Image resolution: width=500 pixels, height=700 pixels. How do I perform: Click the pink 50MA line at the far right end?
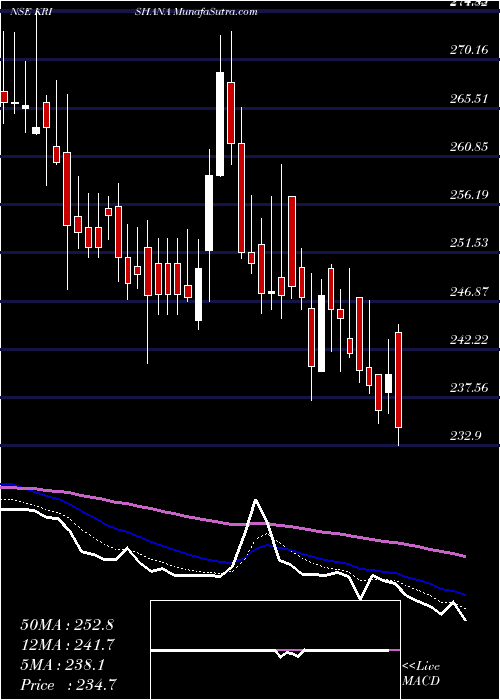464,556
